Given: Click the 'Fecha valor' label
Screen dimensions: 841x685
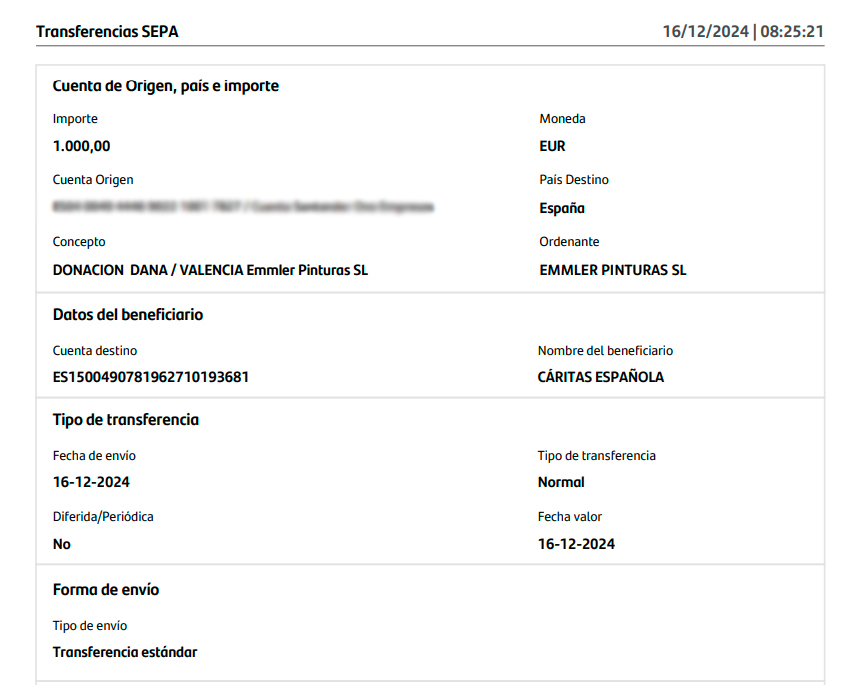Looking at the screenshot, I should [570, 517].
